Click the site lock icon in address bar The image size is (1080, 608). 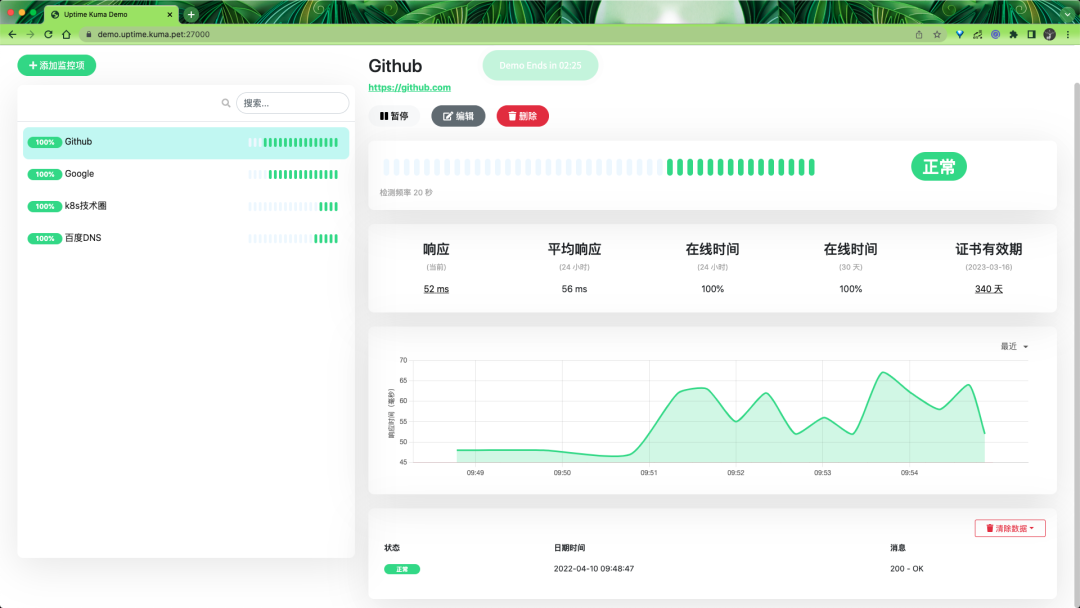coord(88,34)
